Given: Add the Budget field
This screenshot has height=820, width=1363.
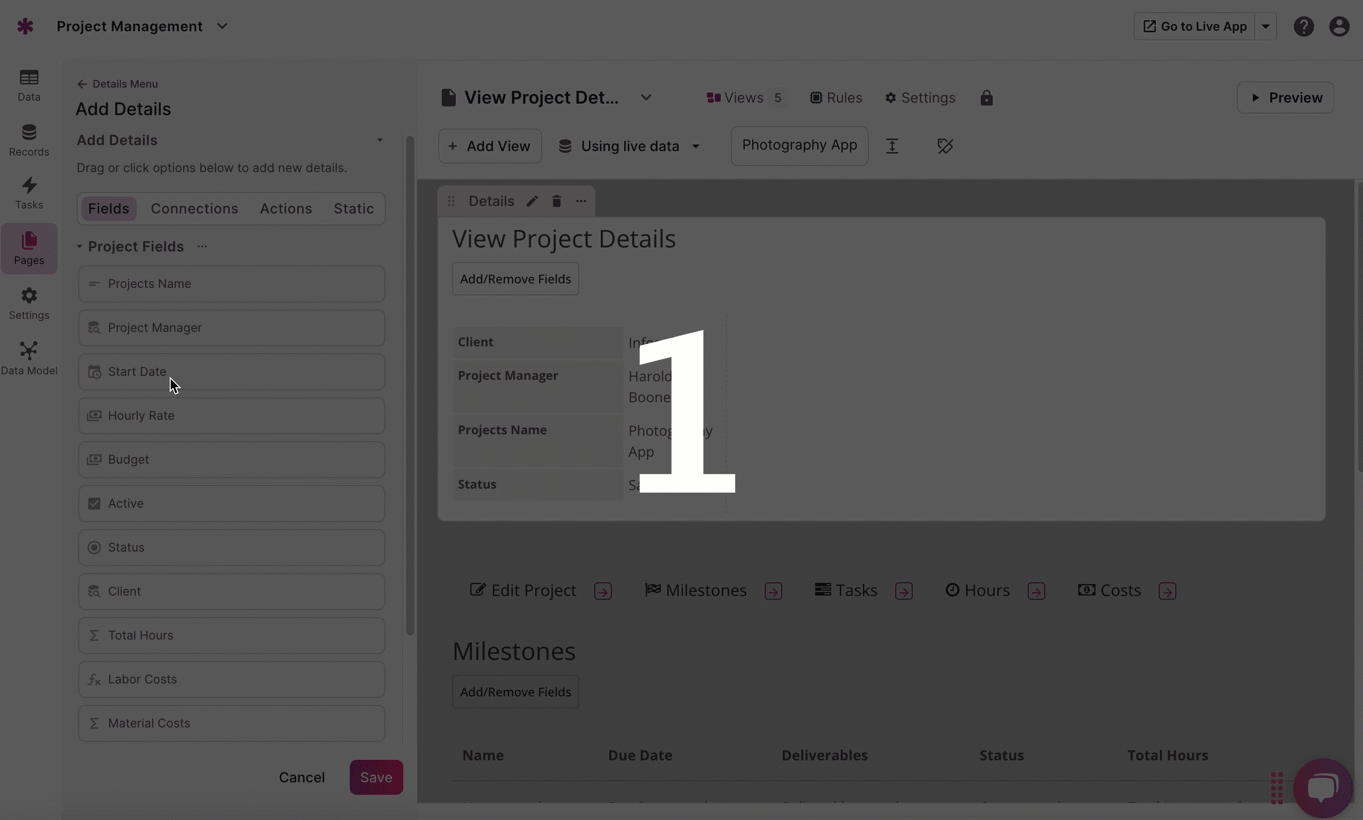Looking at the screenshot, I should [x=231, y=460].
